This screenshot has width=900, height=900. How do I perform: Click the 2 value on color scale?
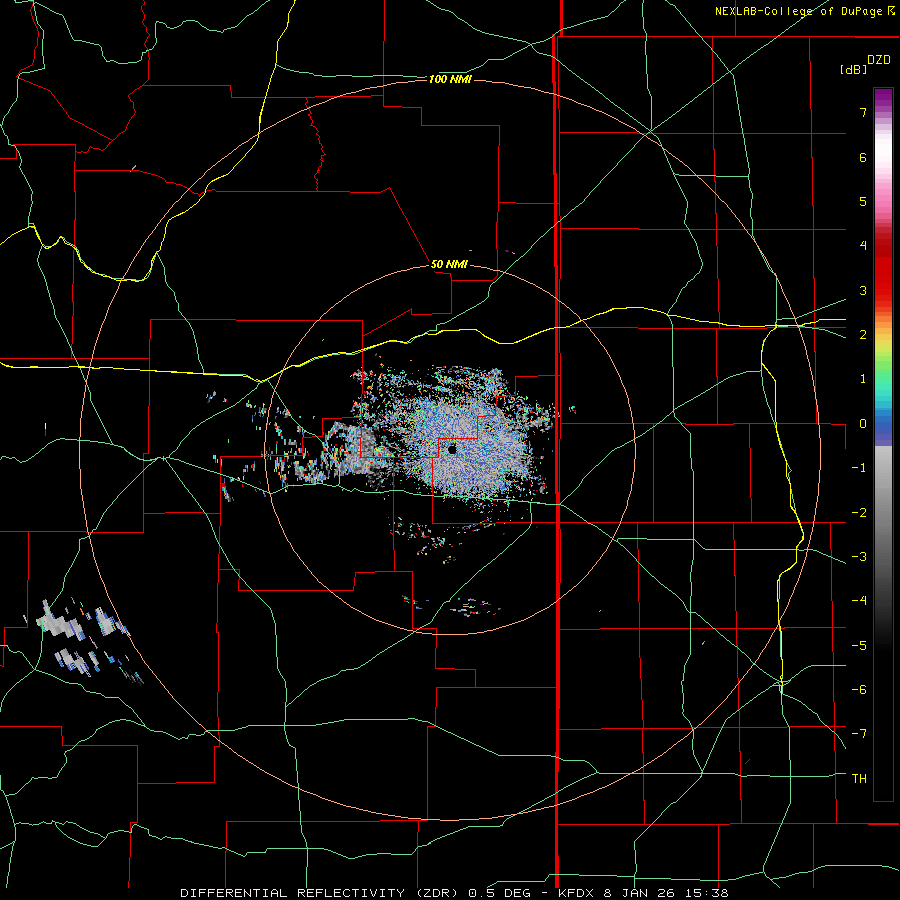pos(863,335)
